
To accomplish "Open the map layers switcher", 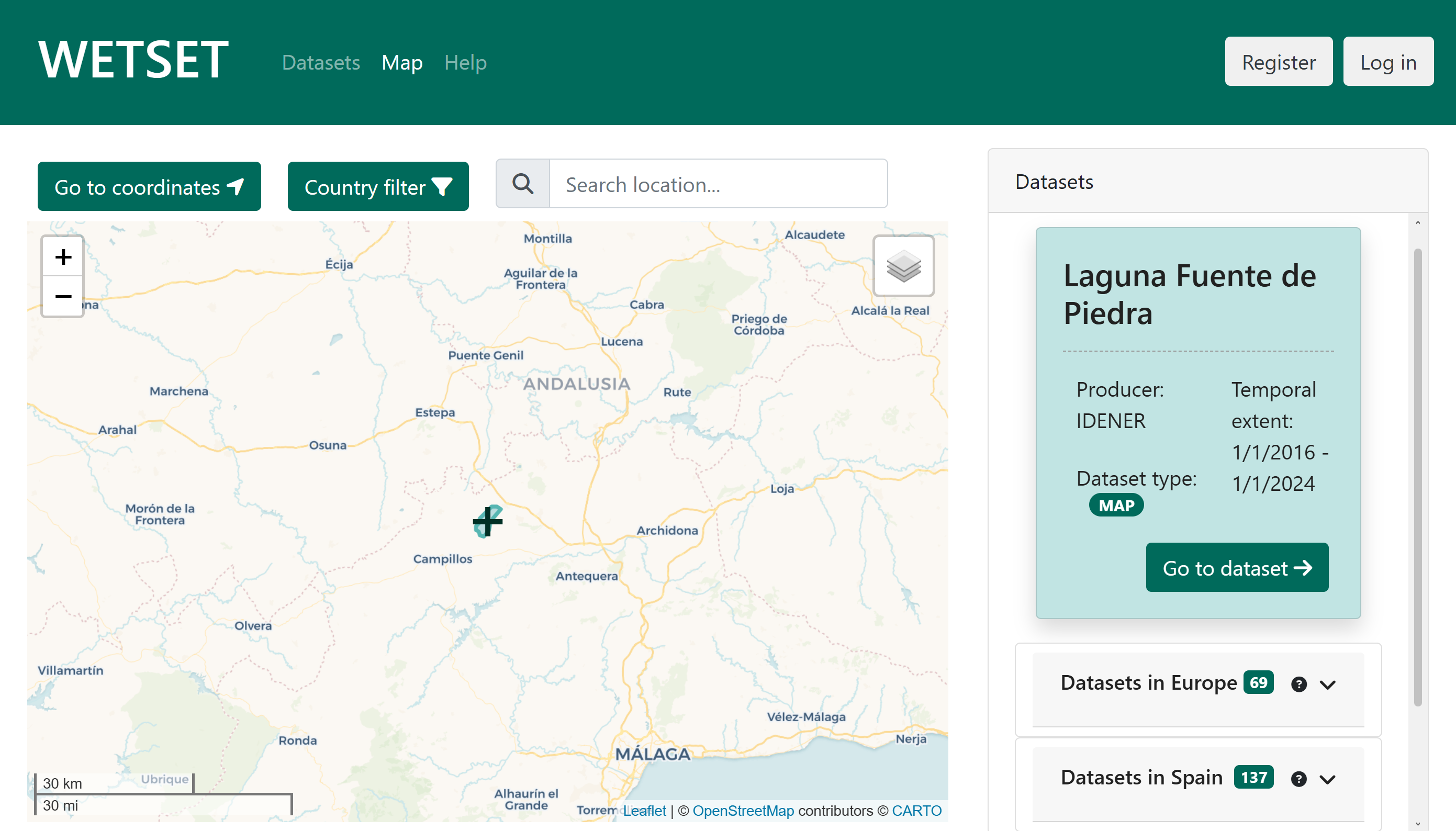I will pyautogui.click(x=903, y=266).
